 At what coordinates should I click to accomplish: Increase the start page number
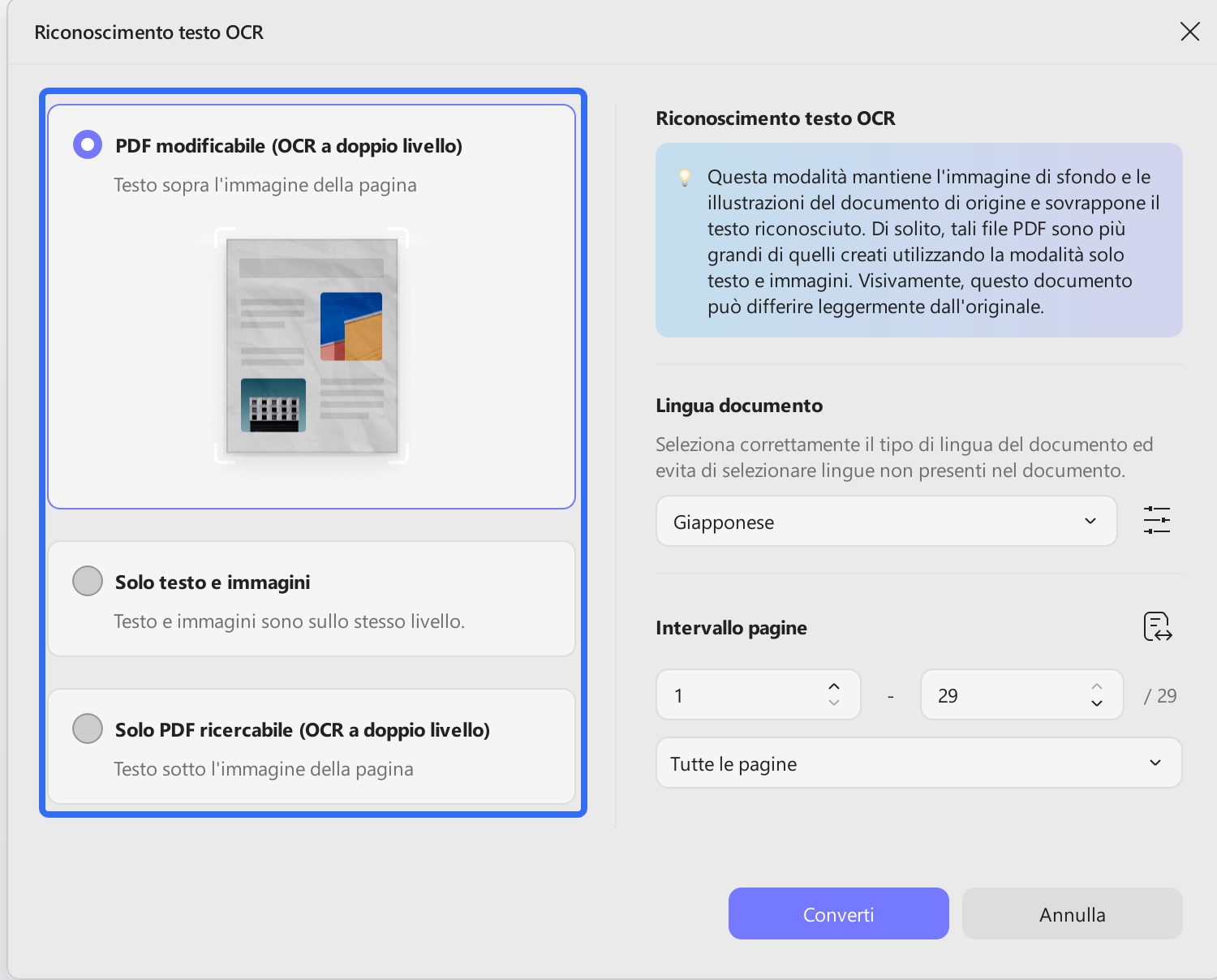coord(834,686)
